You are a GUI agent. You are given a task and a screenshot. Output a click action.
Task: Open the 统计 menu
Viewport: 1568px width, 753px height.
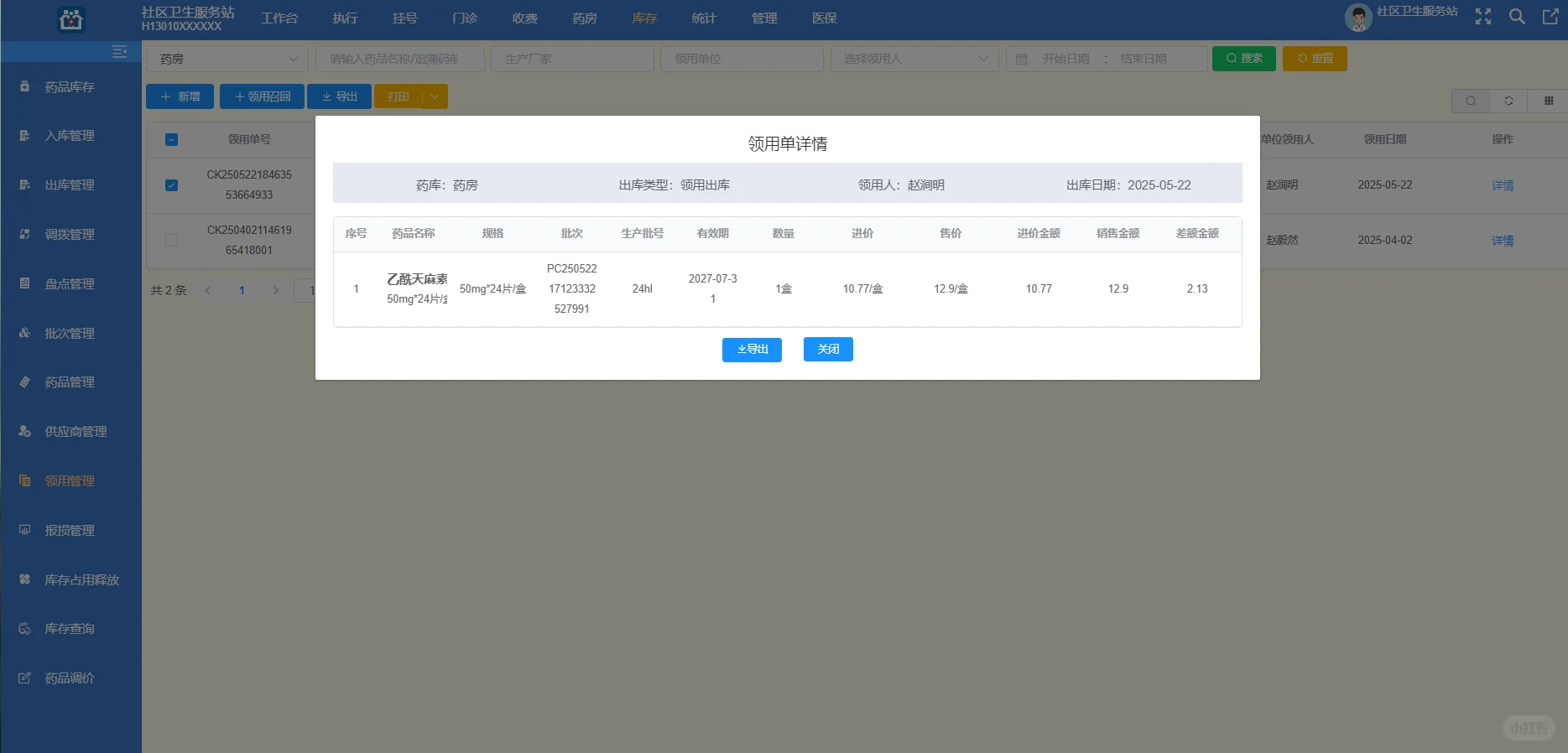[704, 18]
